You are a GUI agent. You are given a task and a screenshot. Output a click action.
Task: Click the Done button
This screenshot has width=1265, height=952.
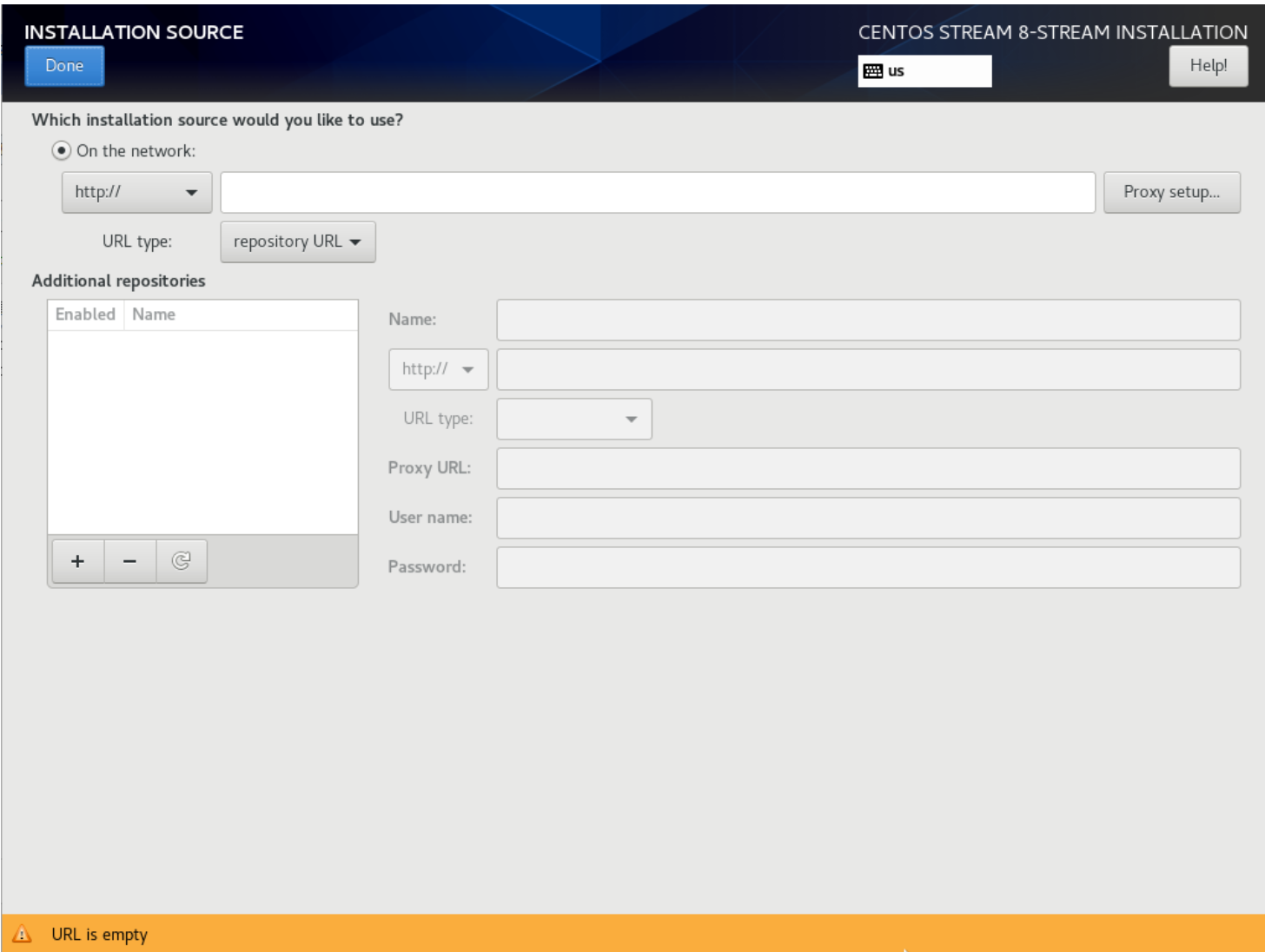64,66
